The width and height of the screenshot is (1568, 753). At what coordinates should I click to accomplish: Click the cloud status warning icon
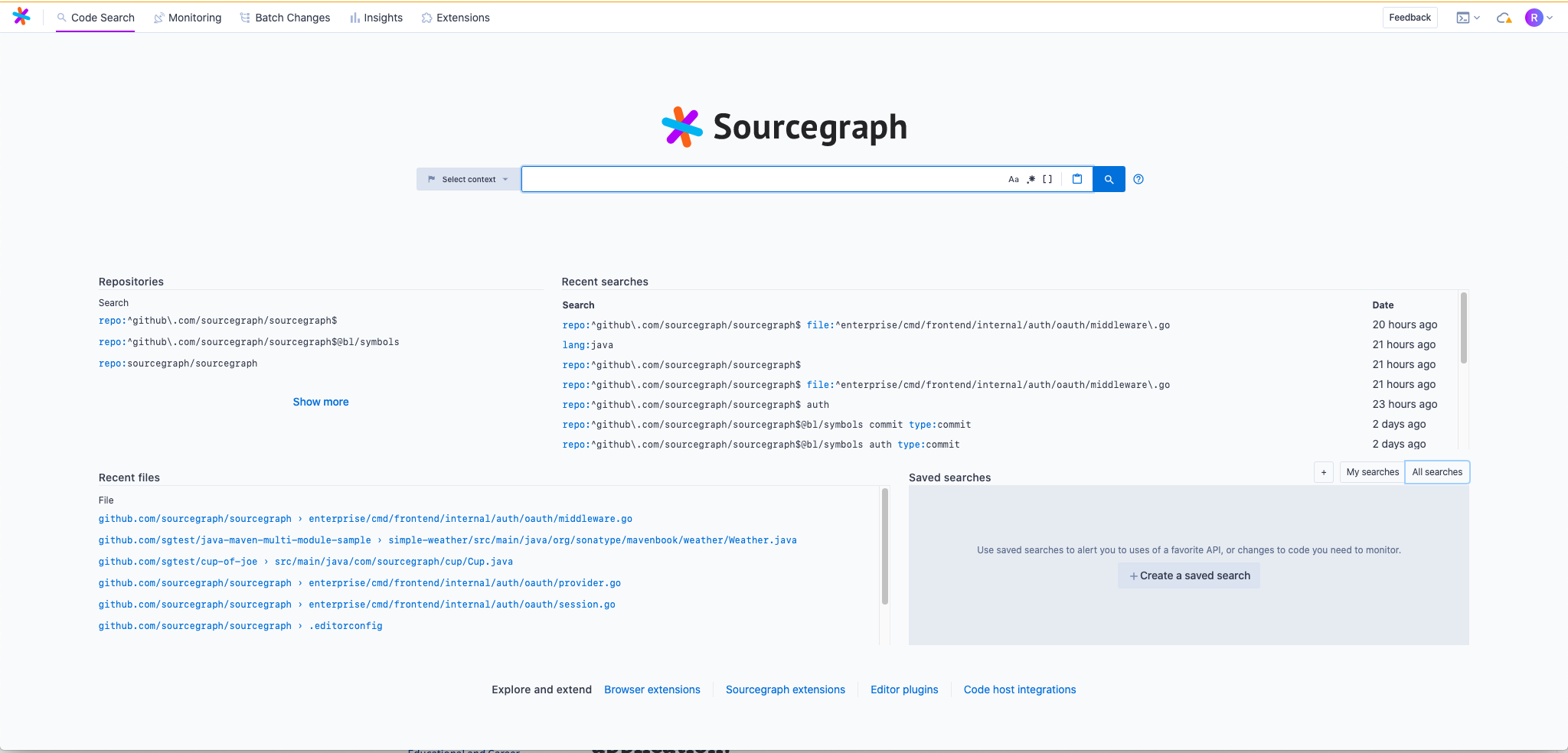click(1504, 18)
